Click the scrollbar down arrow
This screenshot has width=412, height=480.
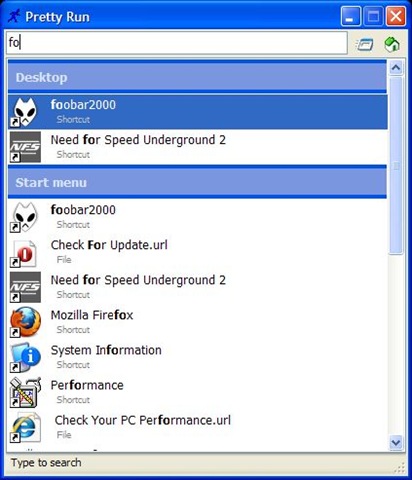[396, 442]
